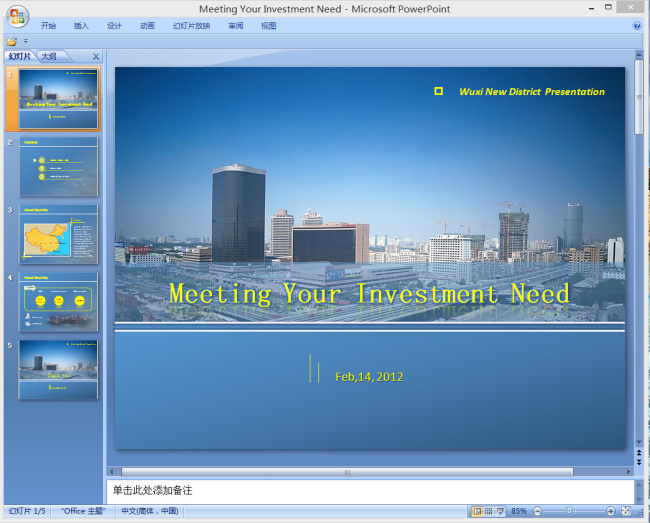Click the "Office 主题" status bar entry

(83, 511)
